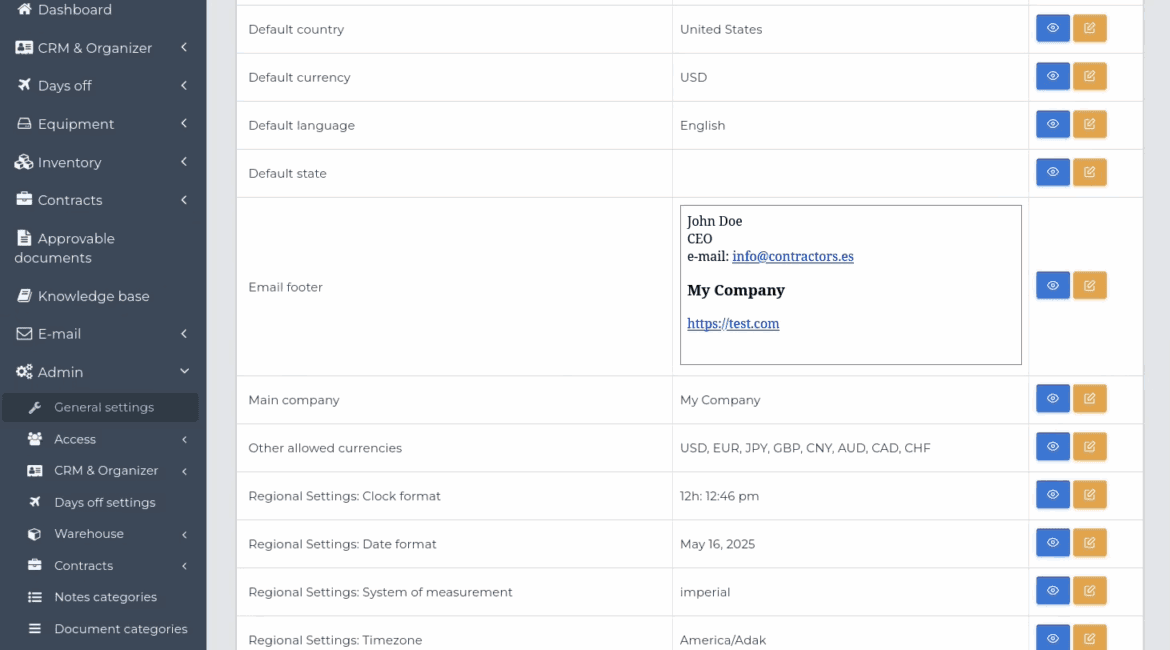Click the edit icon for Default currency
The image size is (1170, 650).
point(1089,77)
